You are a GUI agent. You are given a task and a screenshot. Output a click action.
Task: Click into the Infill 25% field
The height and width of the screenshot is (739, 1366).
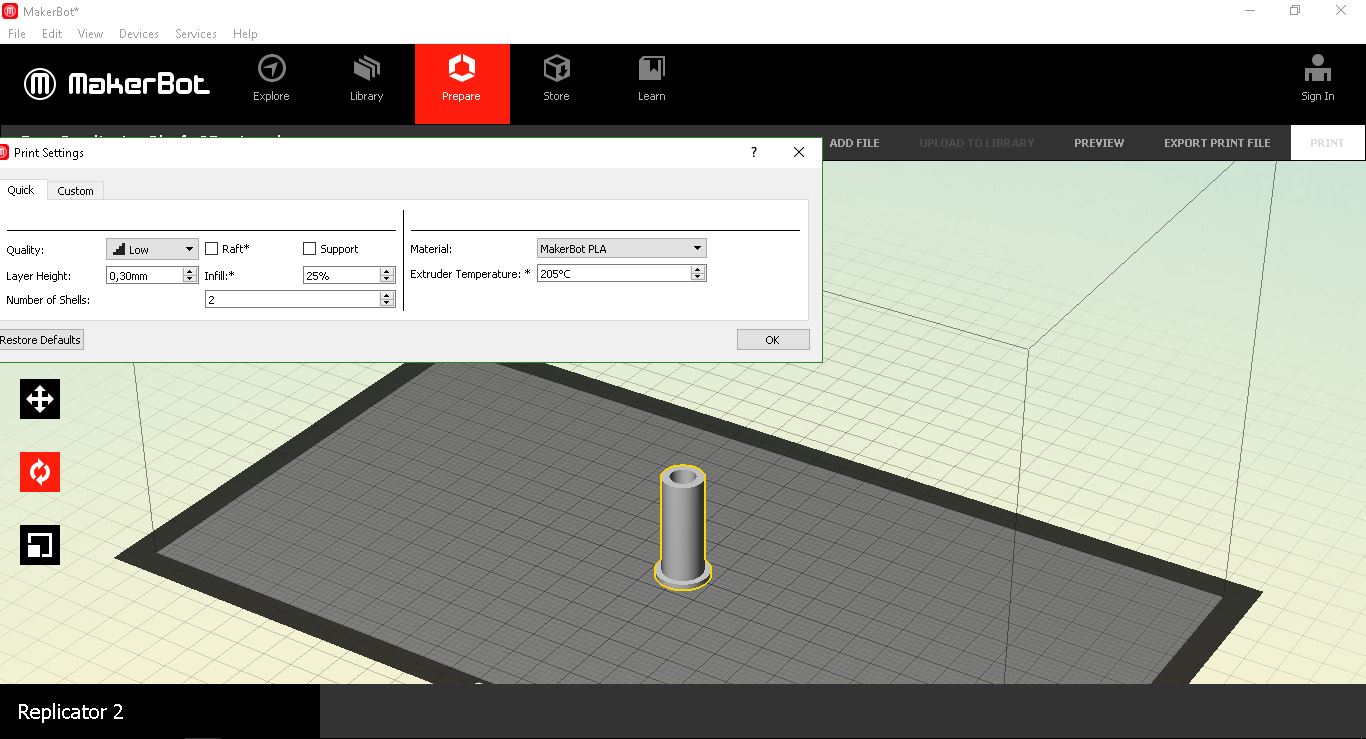(x=341, y=275)
